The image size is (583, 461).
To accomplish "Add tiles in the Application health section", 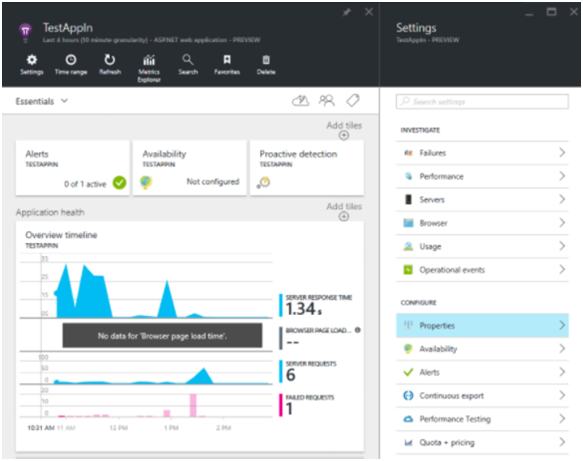I will pyautogui.click(x=344, y=211).
